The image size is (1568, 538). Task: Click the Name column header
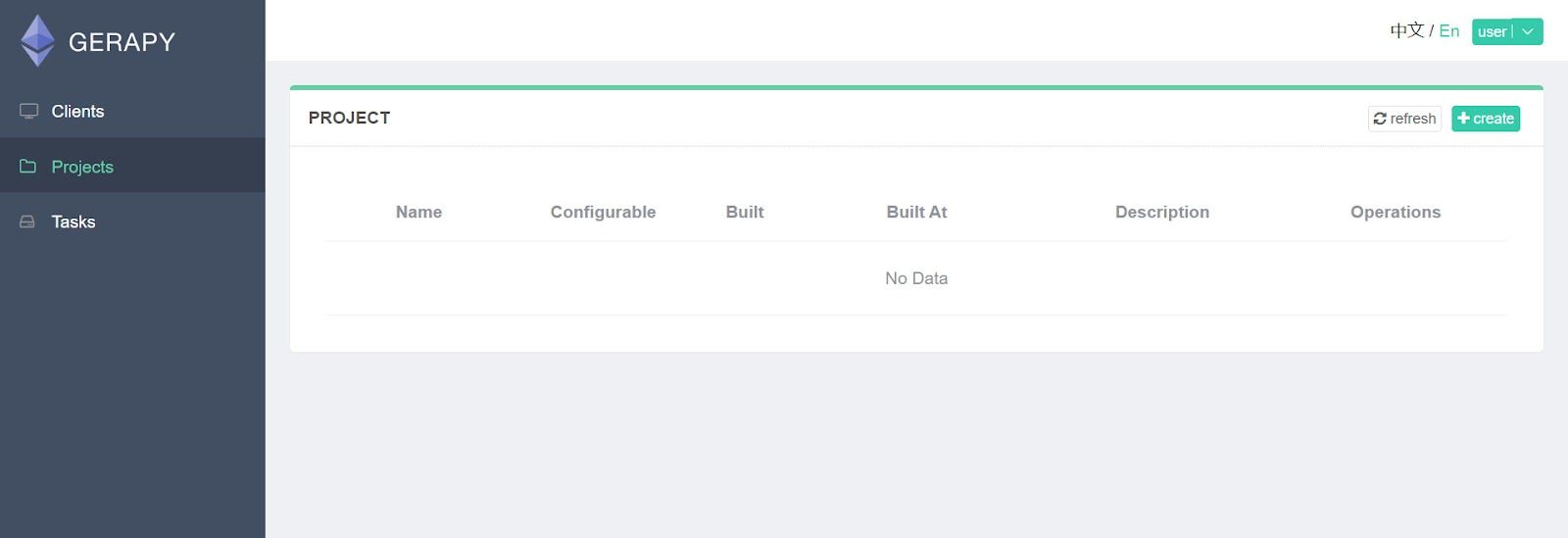point(418,212)
